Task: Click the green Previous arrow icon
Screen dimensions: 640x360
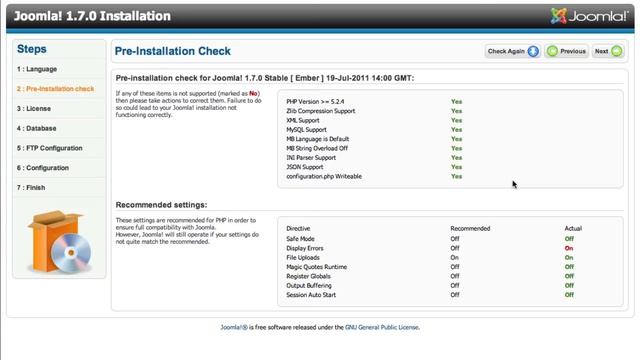Action: (x=553, y=51)
